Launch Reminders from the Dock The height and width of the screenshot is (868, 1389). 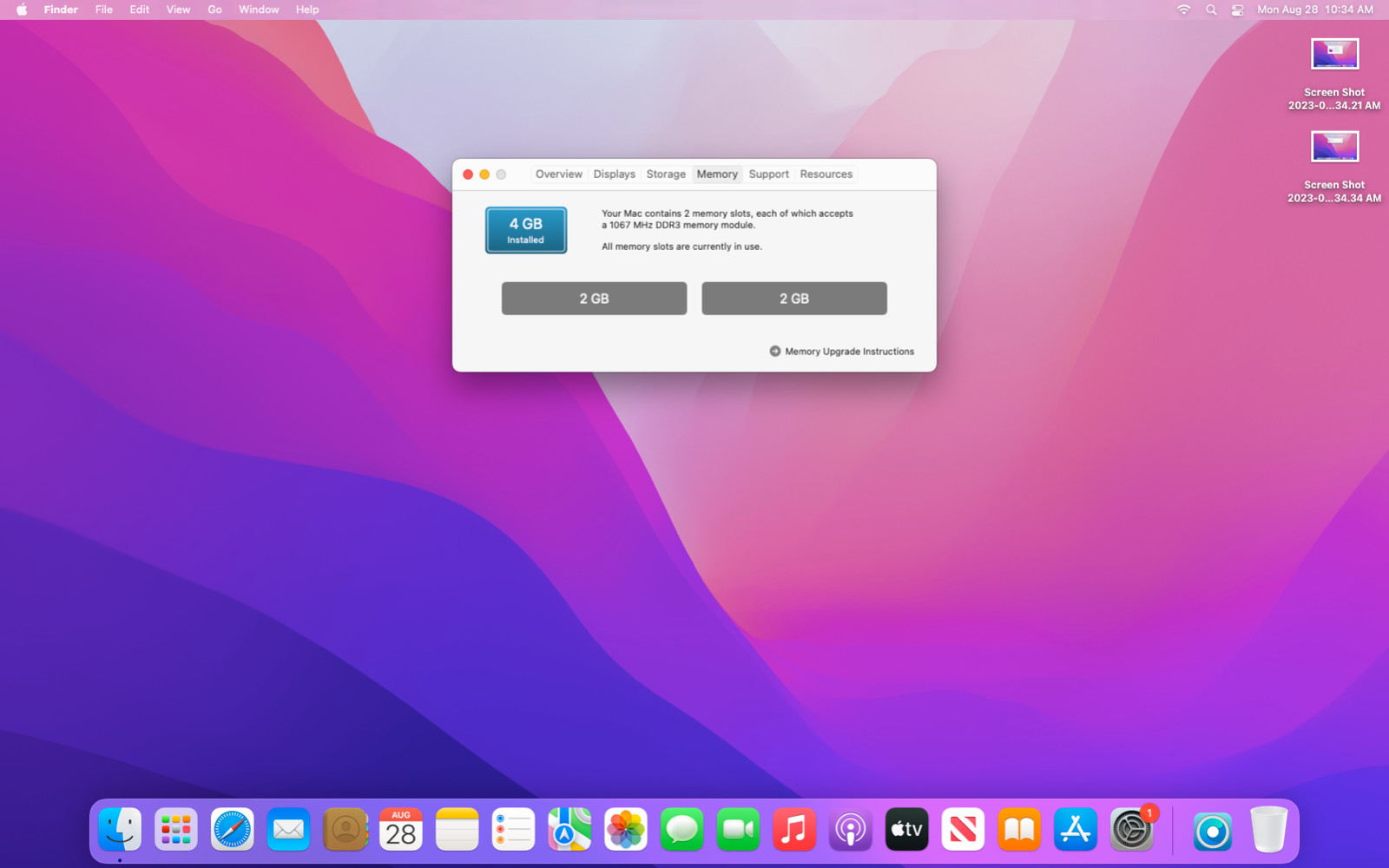513,830
